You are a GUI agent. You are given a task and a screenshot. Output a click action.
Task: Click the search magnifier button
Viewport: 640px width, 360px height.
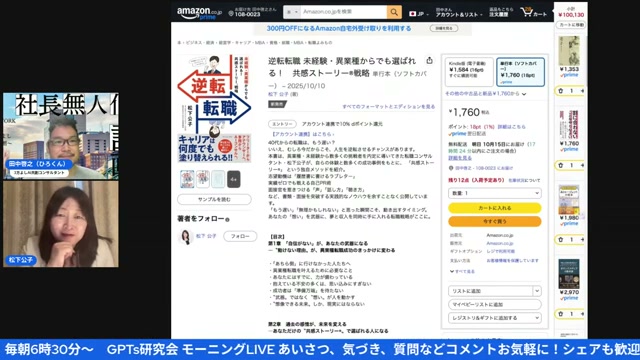[394, 12]
